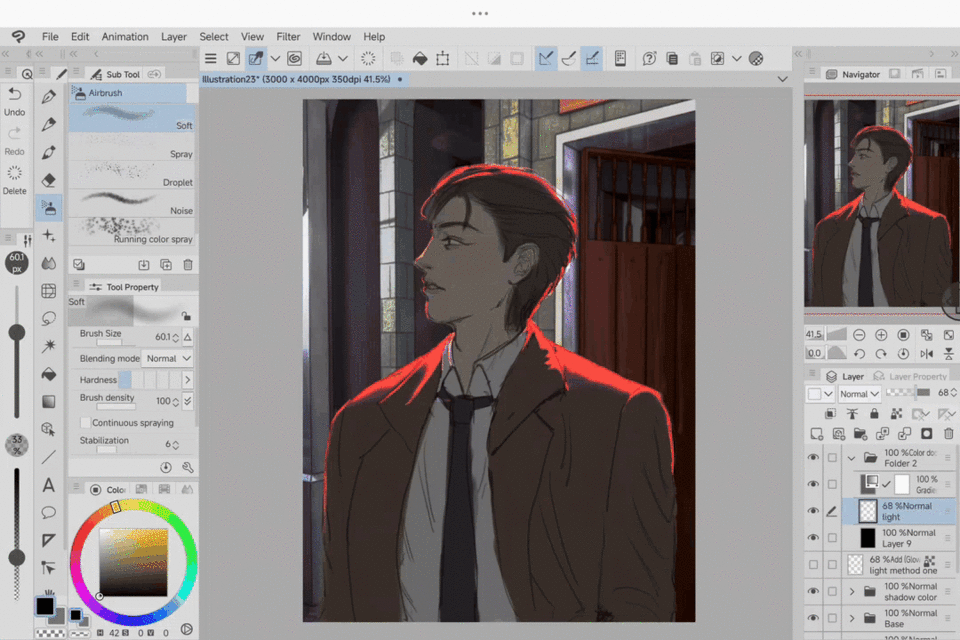Flip the navigator view horizontally

pos(926,353)
